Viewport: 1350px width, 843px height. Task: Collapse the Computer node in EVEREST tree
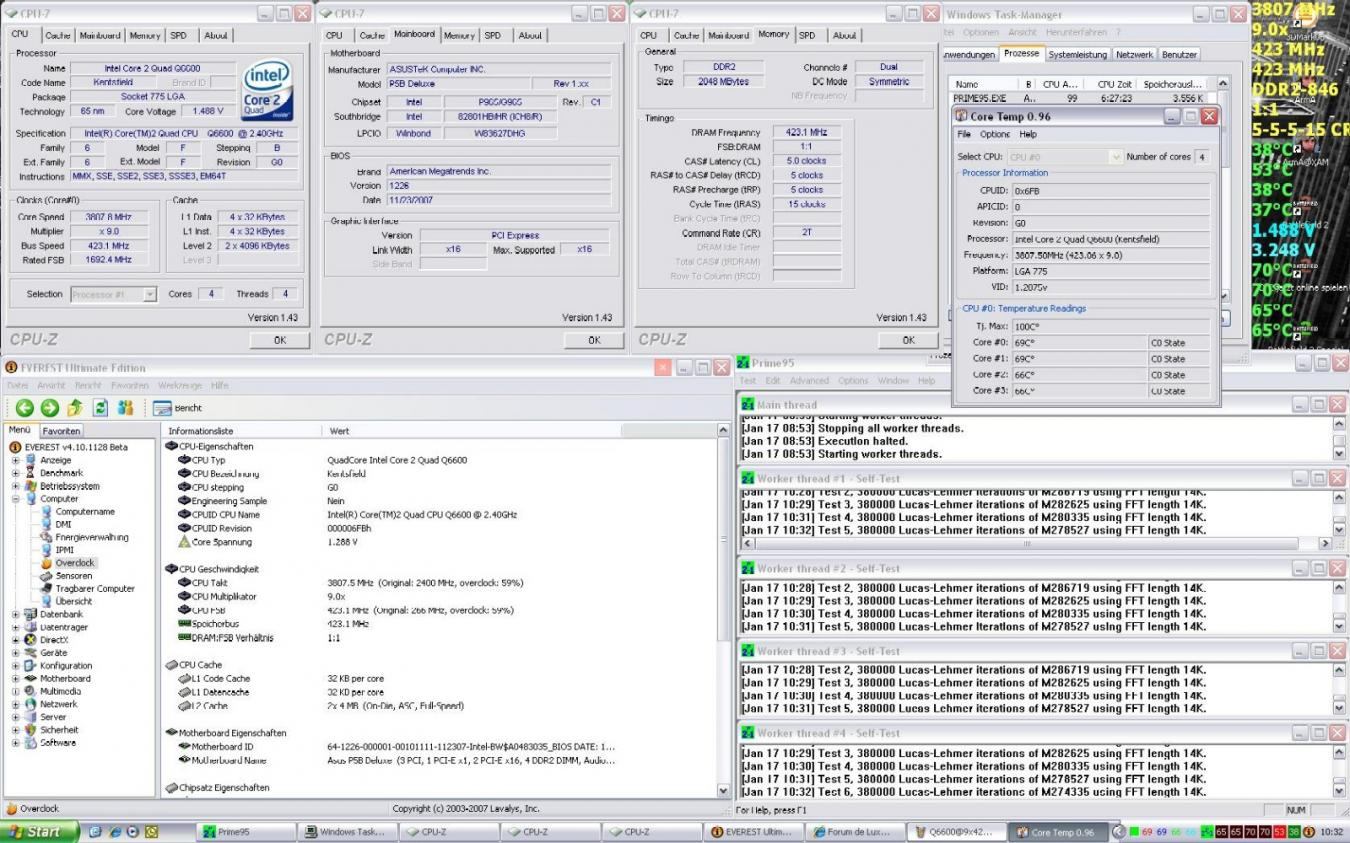tap(16, 498)
